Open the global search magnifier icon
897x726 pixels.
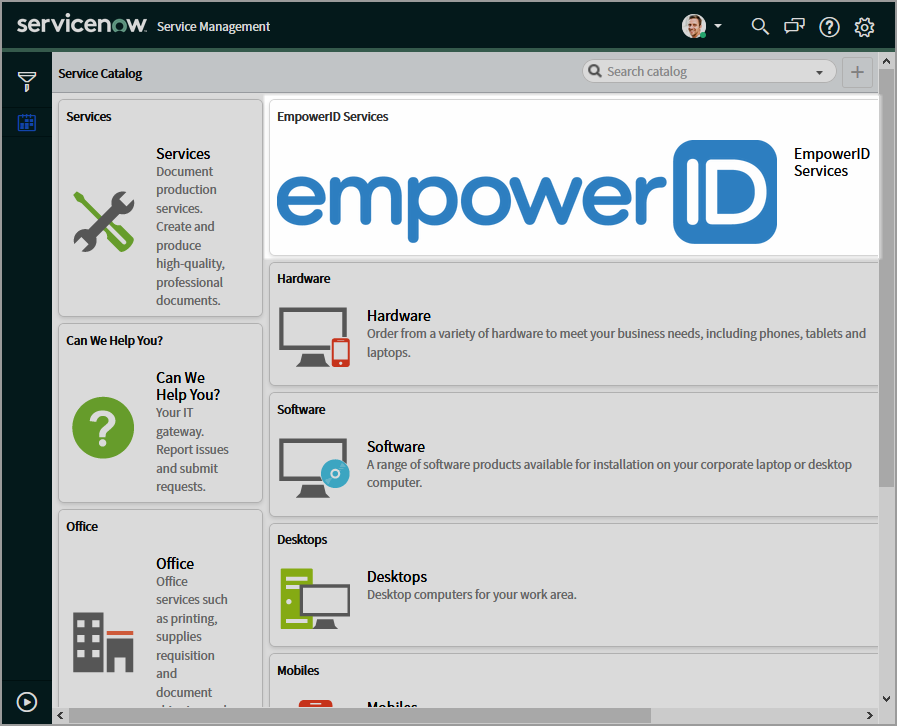[x=760, y=27]
